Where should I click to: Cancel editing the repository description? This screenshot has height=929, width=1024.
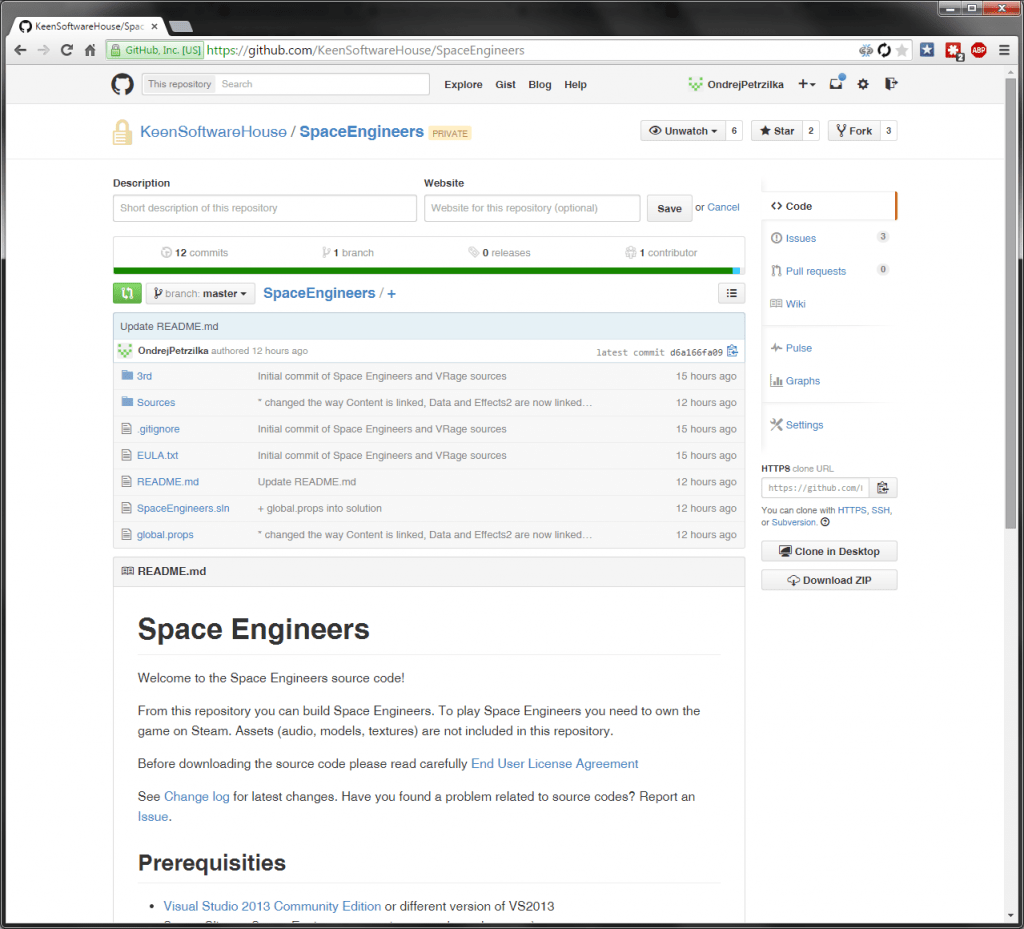(724, 208)
